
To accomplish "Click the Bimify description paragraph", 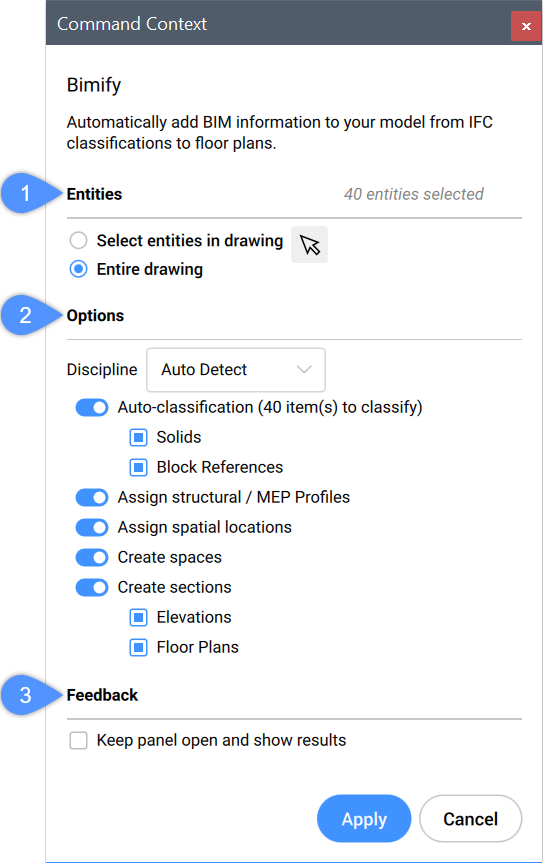I will [x=279, y=133].
